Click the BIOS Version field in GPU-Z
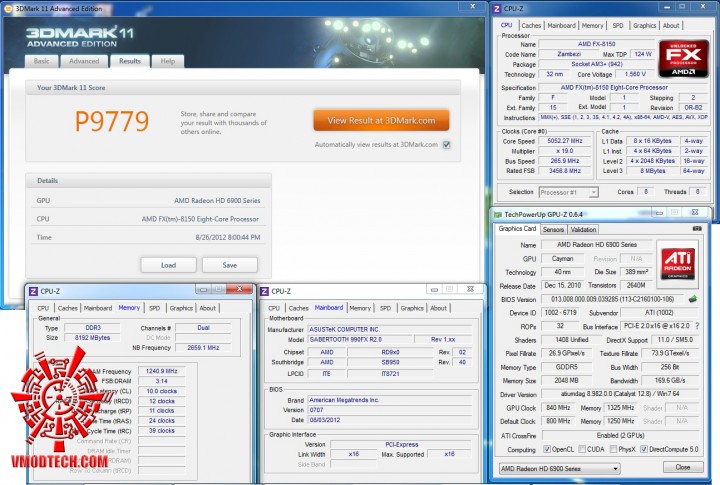Viewport: 720px width, 485px height. [613, 299]
